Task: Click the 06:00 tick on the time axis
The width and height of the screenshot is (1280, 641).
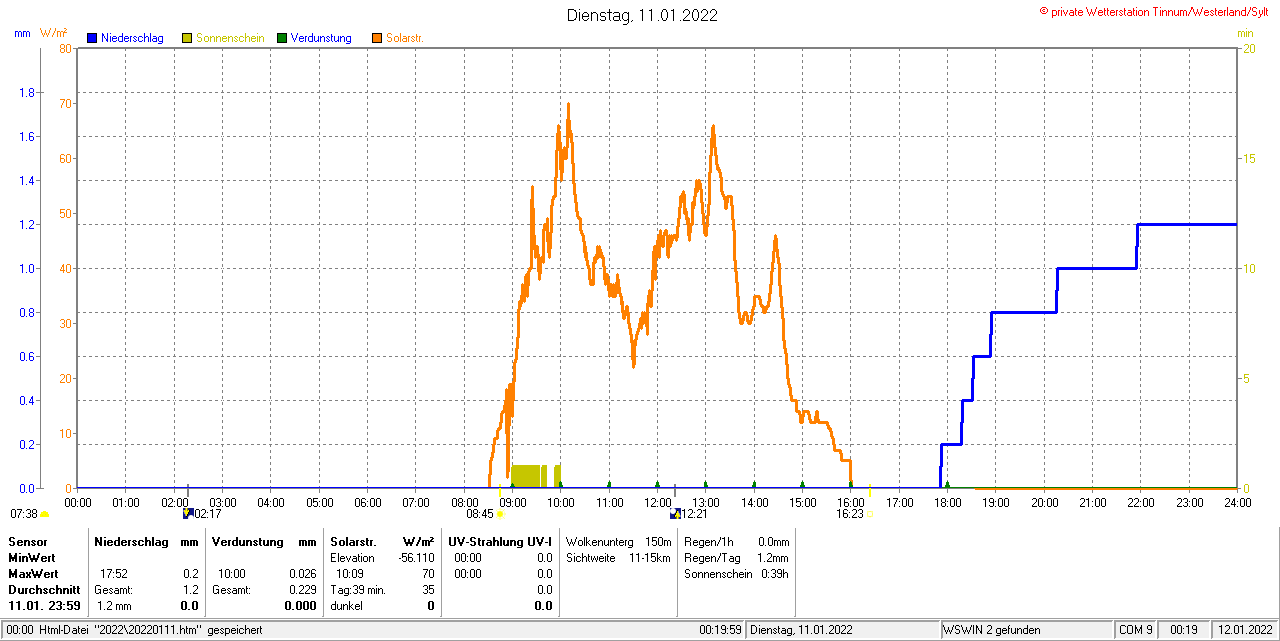Action: pos(368,502)
